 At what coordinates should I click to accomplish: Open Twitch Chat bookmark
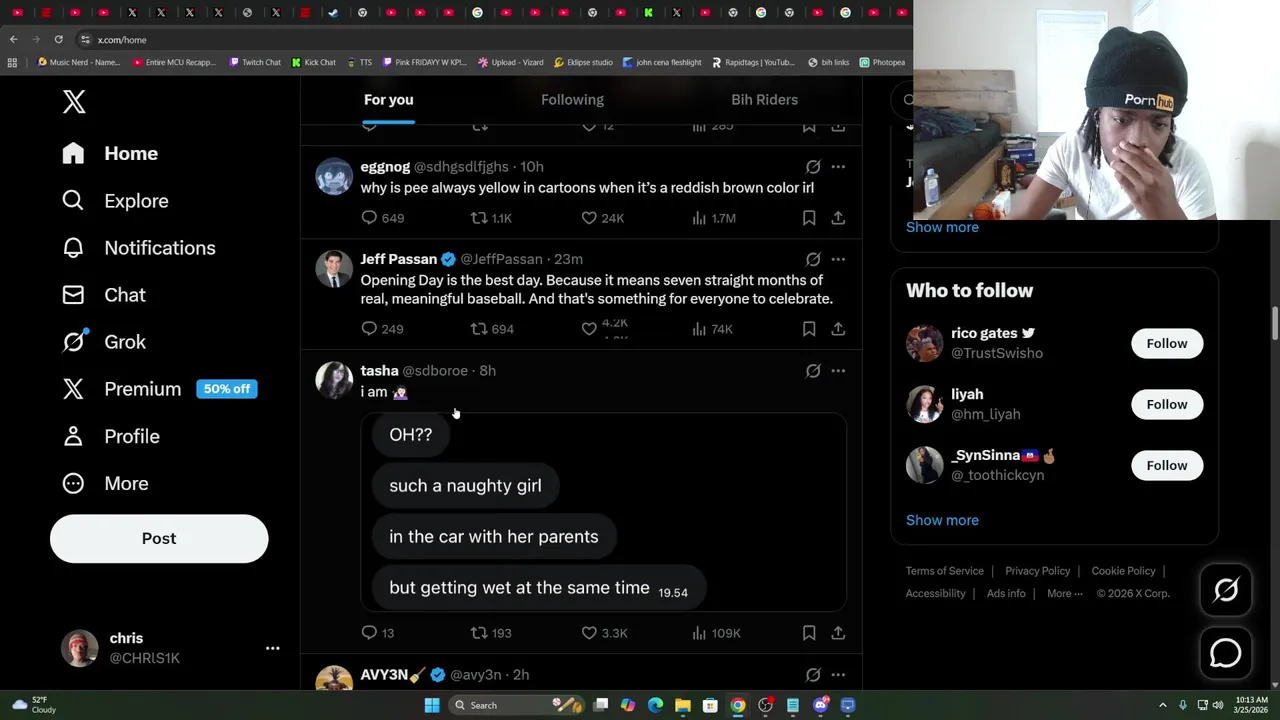(x=255, y=62)
